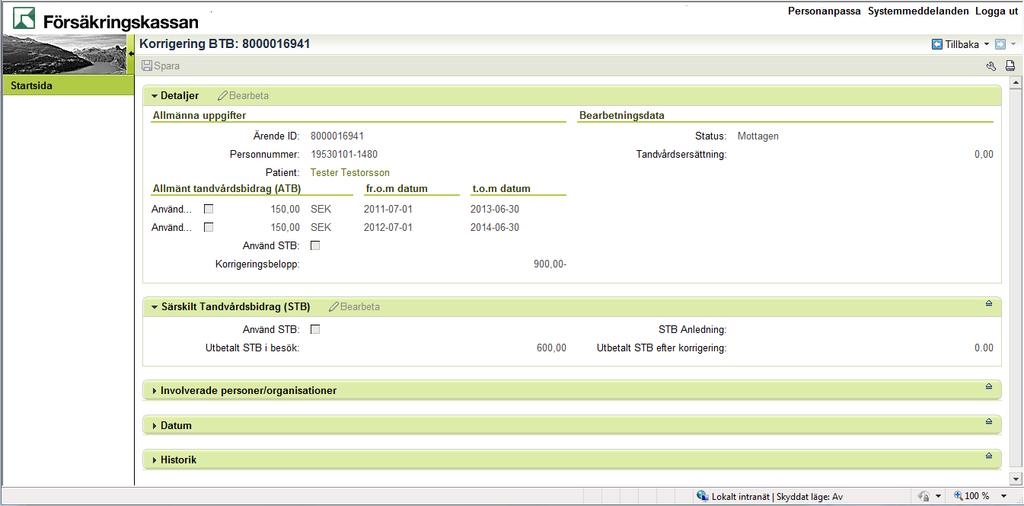1024x506 pixels.
Task: Click the fr.o.m datum column header
Action: click(x=397, y=189)
